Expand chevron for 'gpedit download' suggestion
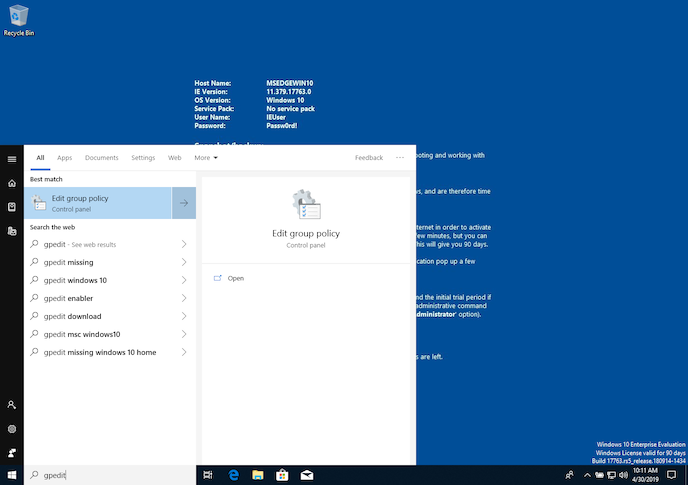This screenshot has height=485, width=688. (184, 316)
